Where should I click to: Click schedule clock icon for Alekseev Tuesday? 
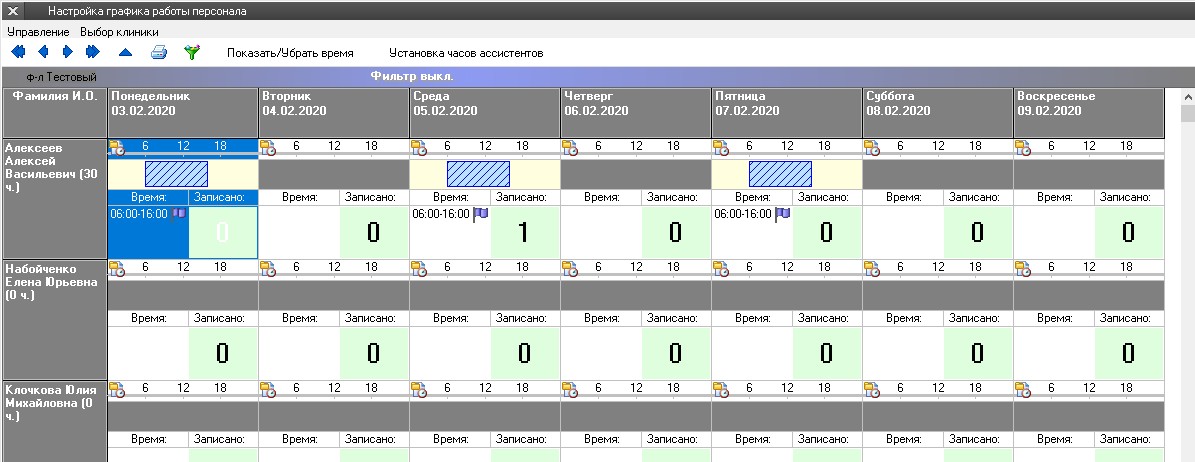[267, 148]
